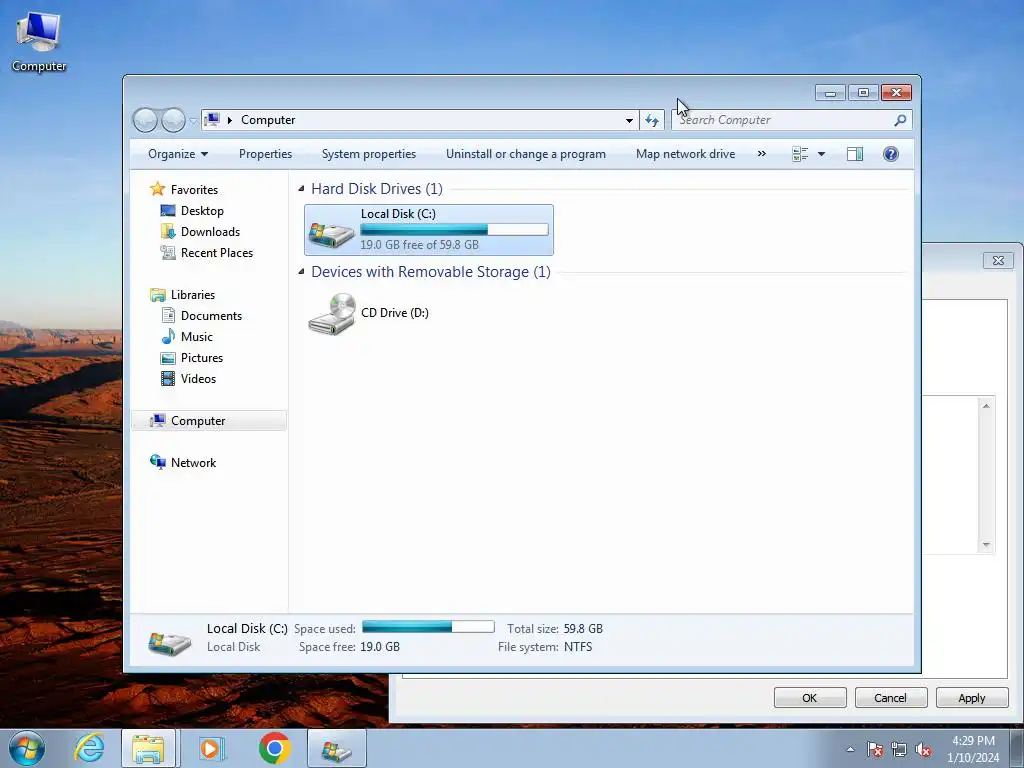Viewport: 1024px width, 768px height.
Task: Open Desktop under Favorites
Action: (x=202, y=211)
